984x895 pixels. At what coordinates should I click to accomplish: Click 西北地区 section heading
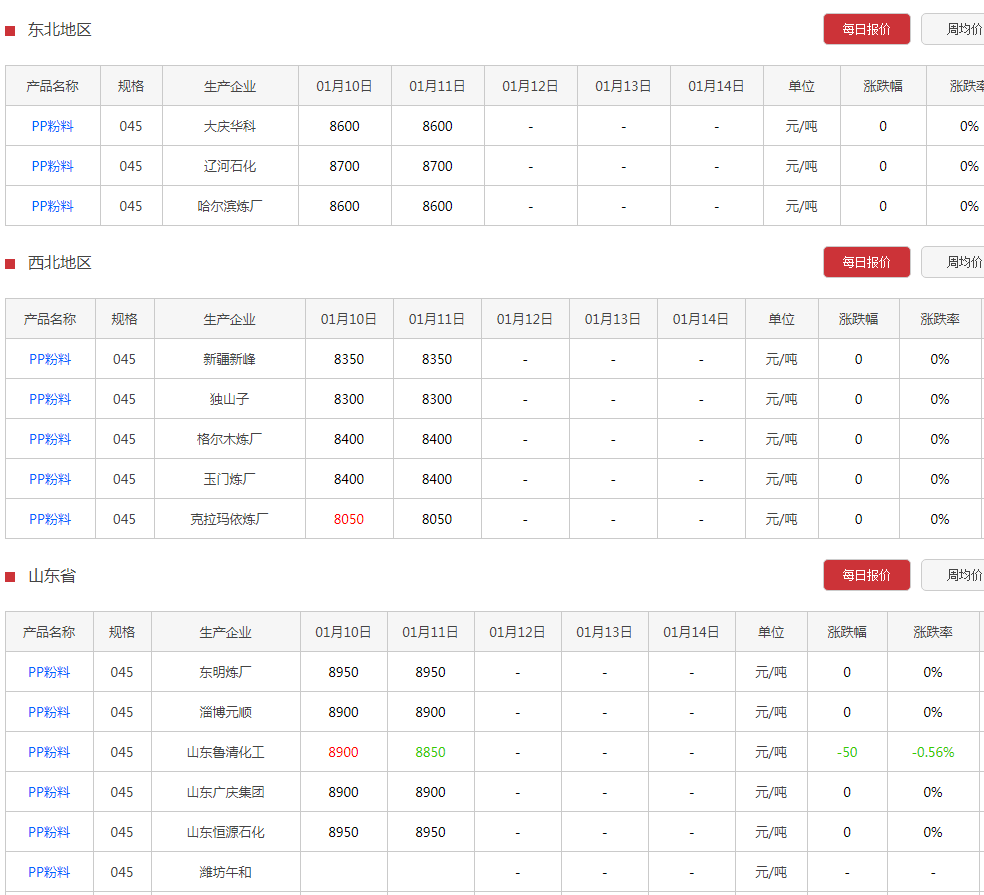pyautogui.click(x=60, y=262)
